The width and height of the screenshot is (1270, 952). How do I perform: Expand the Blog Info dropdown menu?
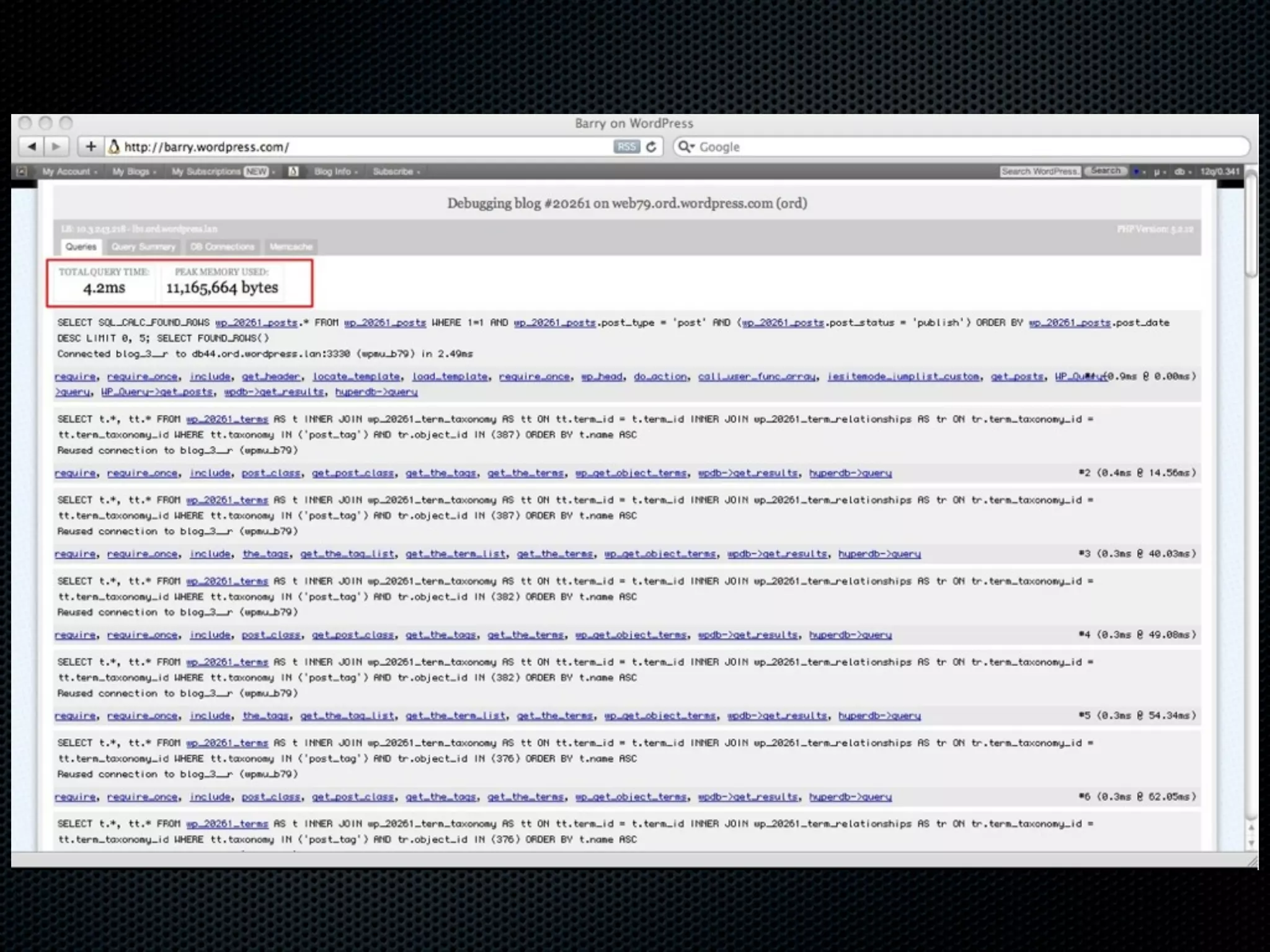coord(335,172)
